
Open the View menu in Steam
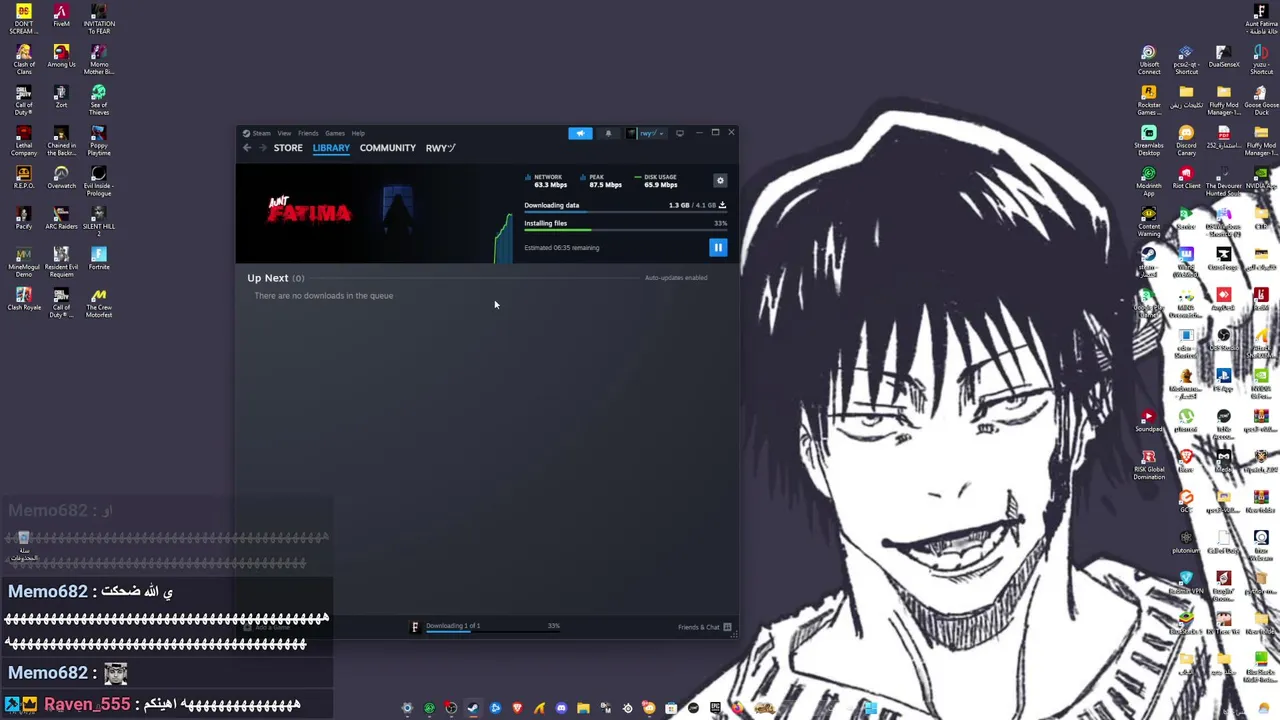pos(284,133)
